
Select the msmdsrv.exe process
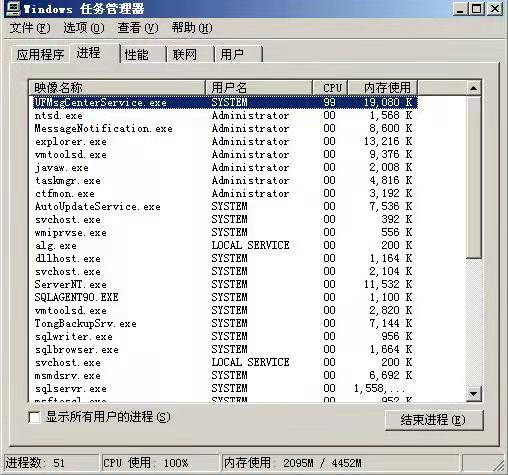pos(223,375)
